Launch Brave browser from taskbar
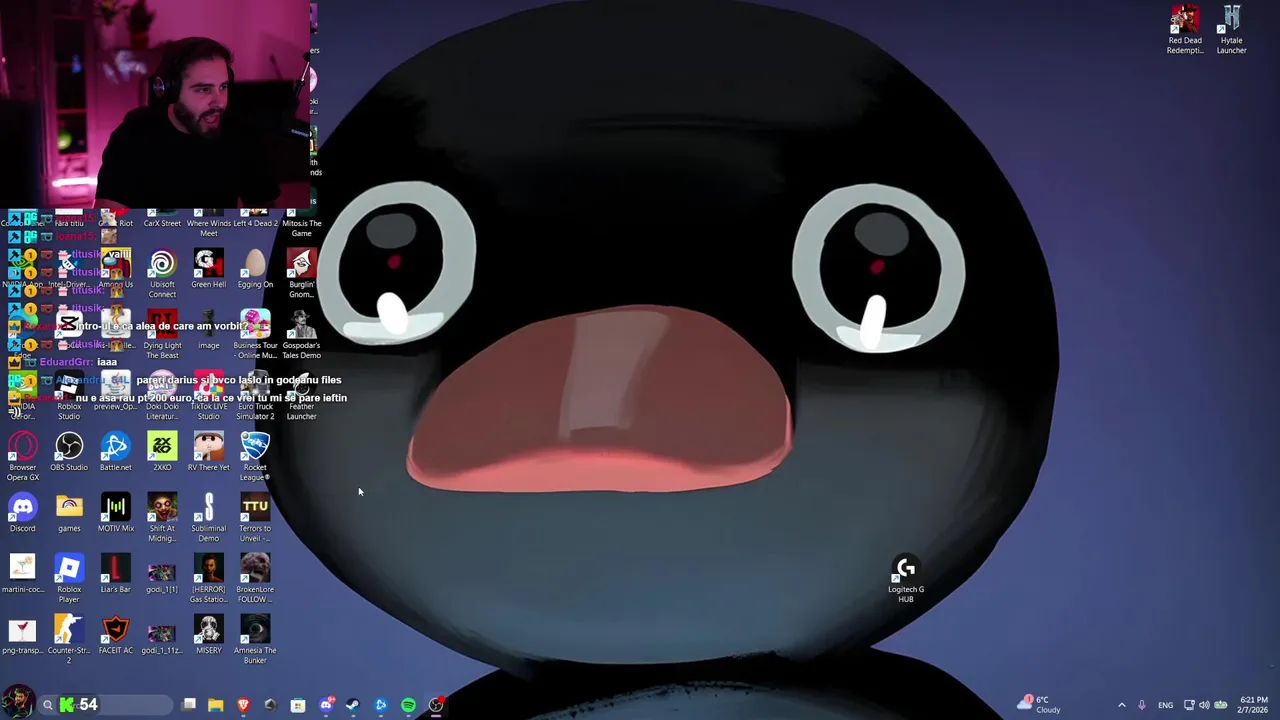Image resolution: width=1280 pixels, height=720 pixels. 243,705
